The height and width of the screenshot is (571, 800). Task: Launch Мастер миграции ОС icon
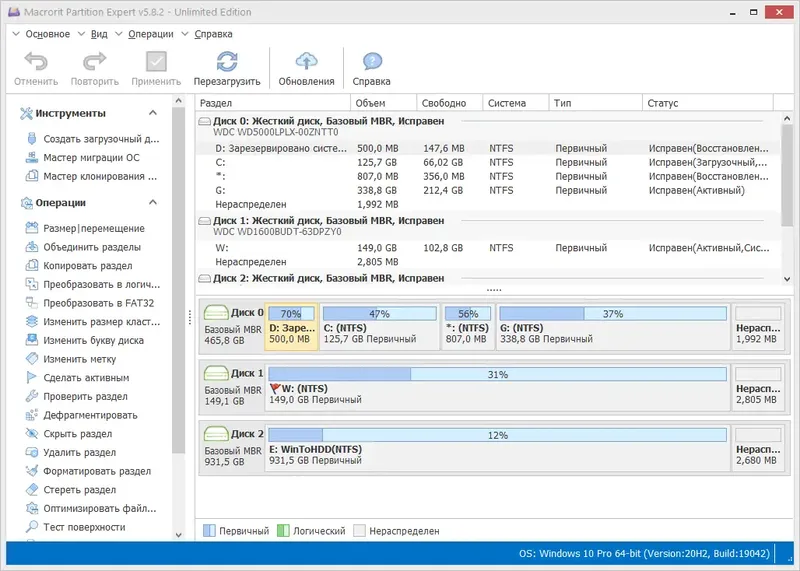click(32, 158)
